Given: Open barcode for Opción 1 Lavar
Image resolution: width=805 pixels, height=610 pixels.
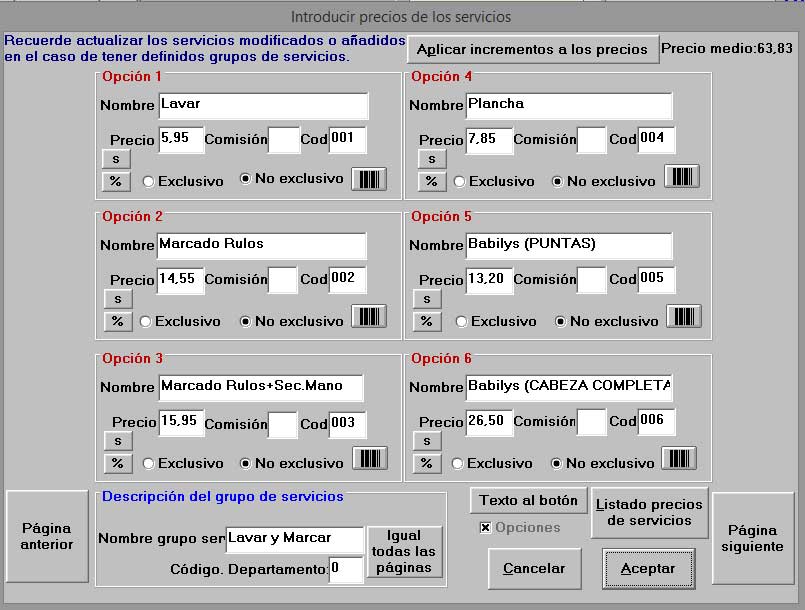Looking at the screenshot, I should click(369, 179).
